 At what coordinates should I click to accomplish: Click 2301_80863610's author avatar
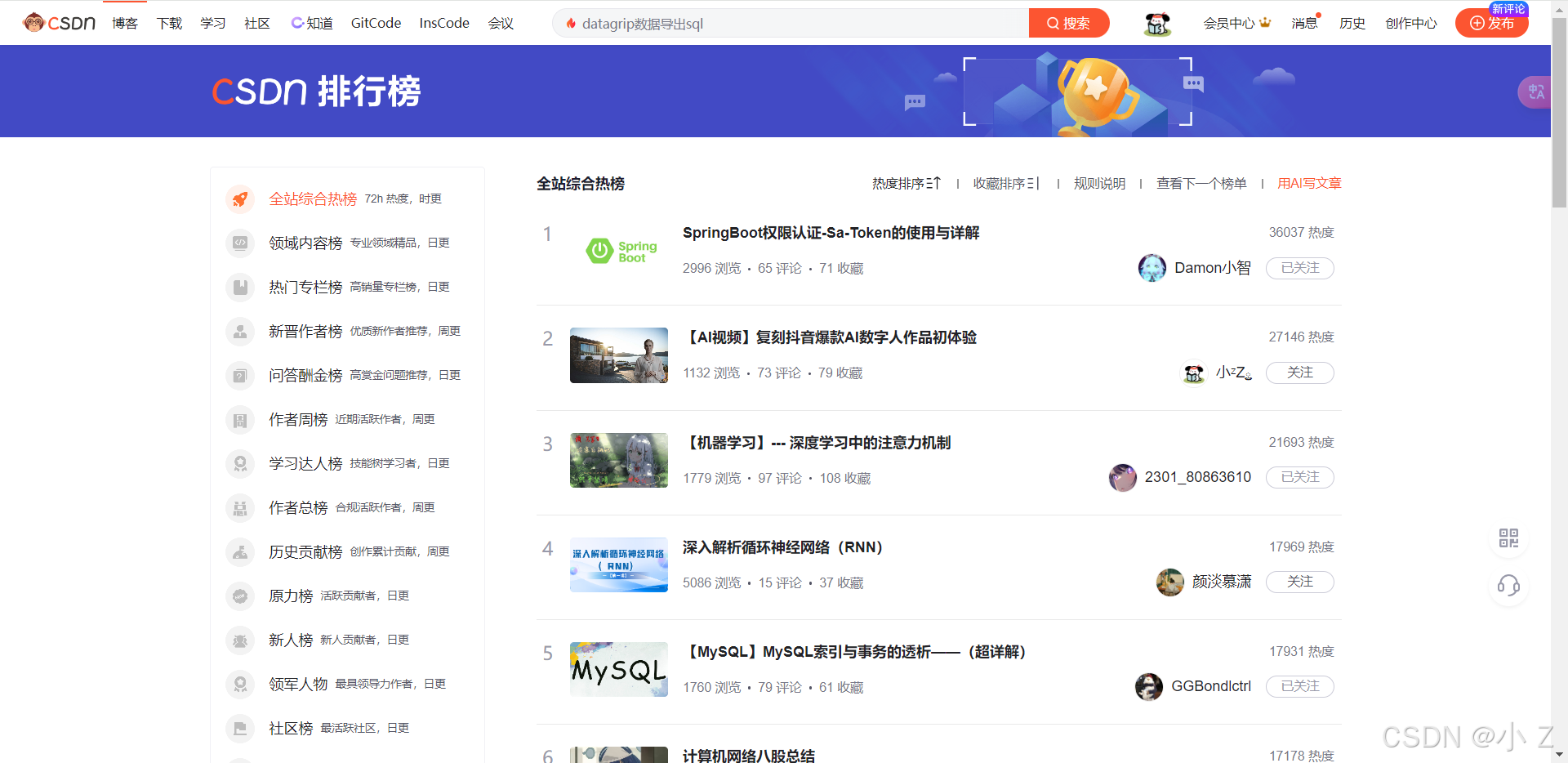point(1123,477)
